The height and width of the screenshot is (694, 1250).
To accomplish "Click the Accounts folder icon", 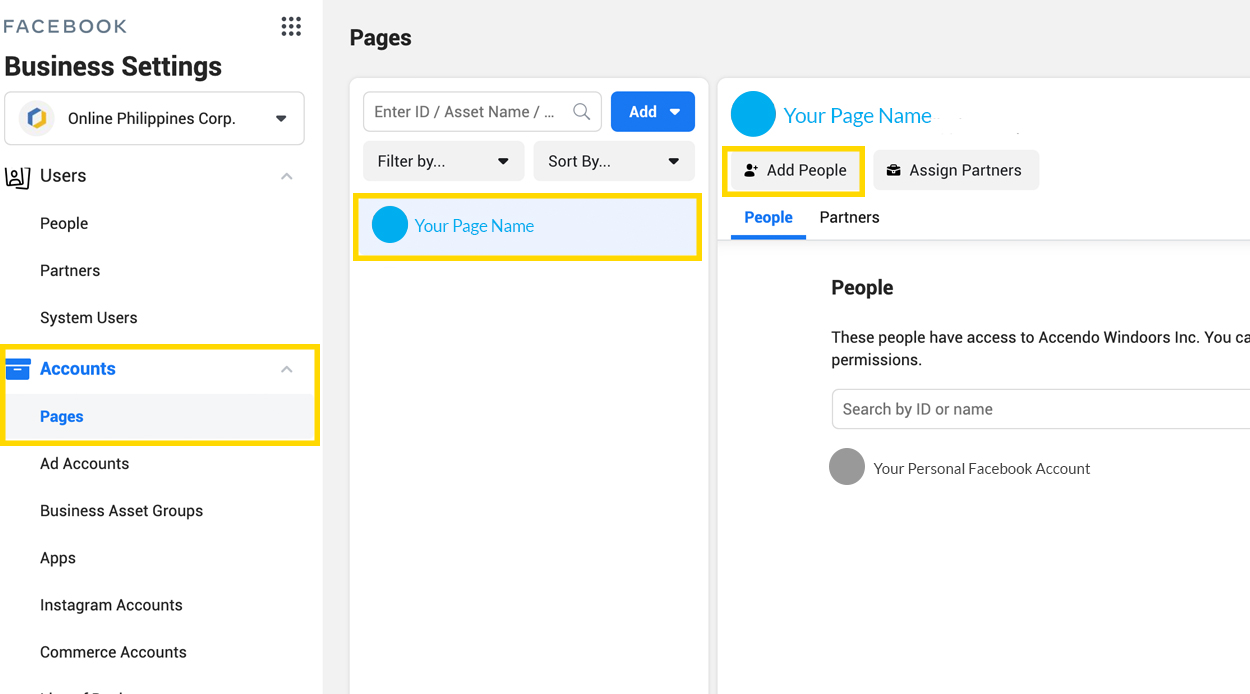I will click(18, 369).
